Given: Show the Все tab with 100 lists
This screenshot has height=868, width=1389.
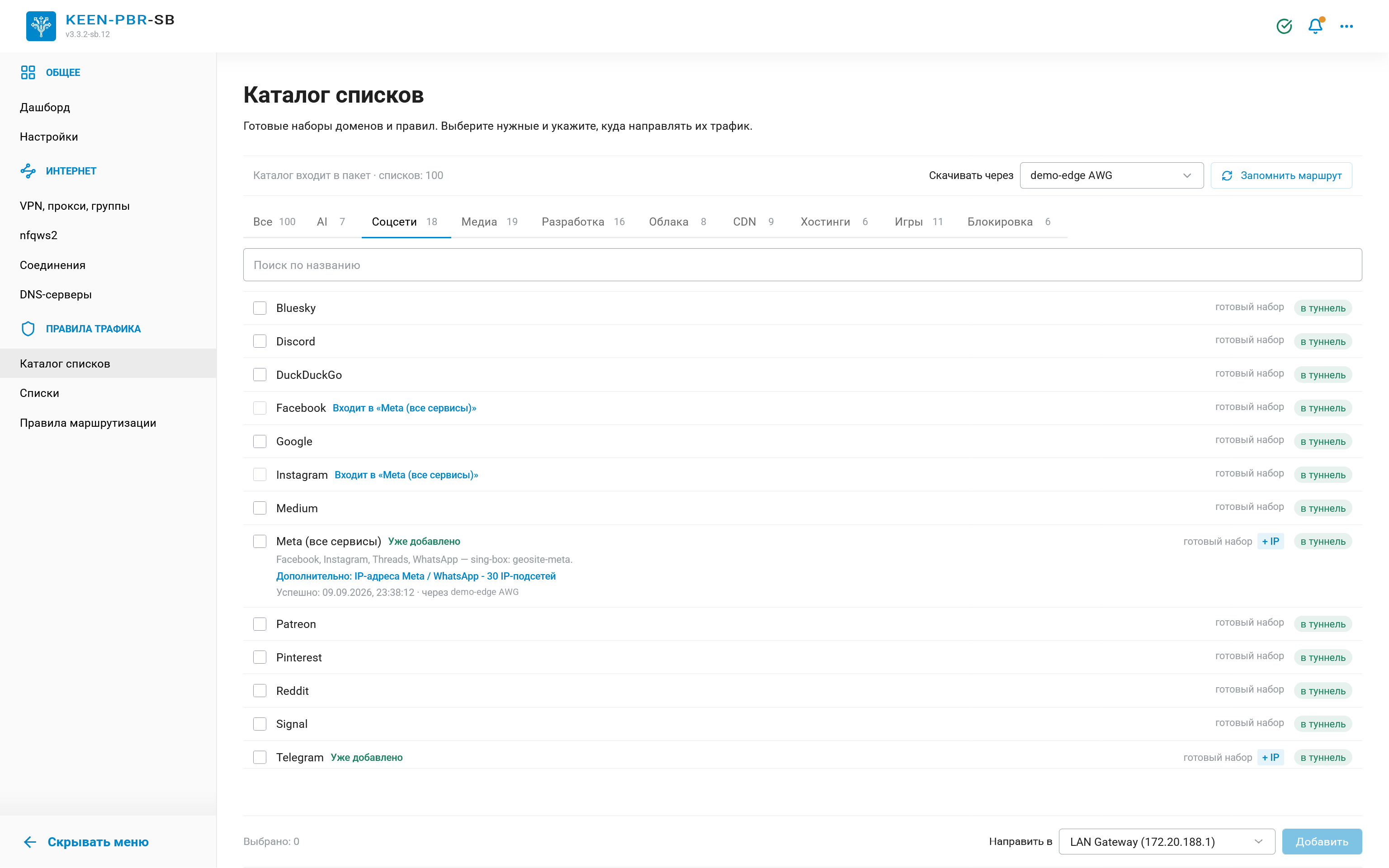Looking at the screenshot, I should point(274,222).
